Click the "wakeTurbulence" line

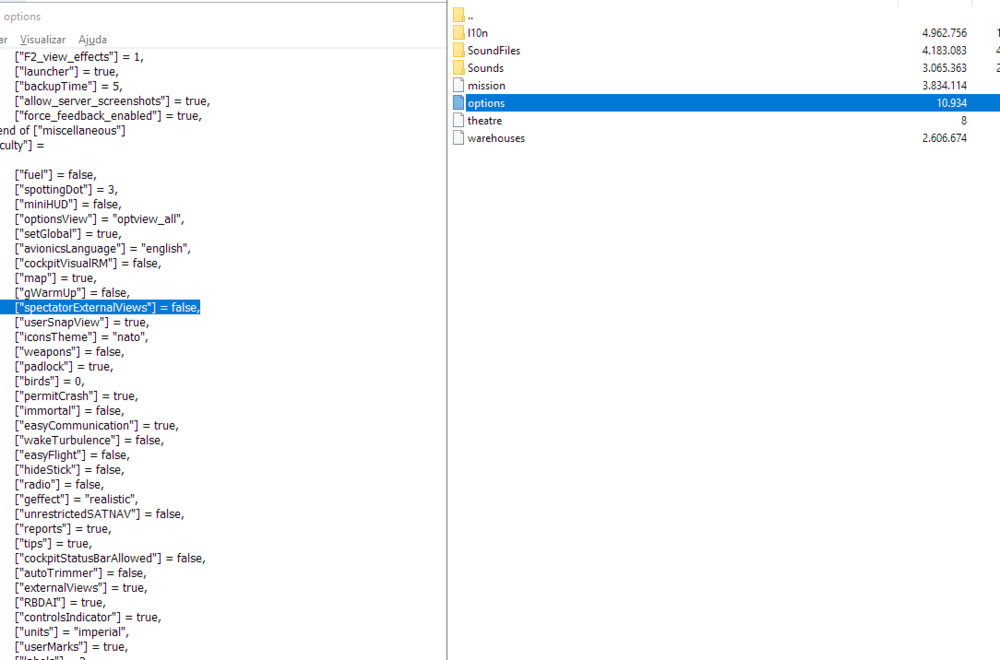coord(89,440)
